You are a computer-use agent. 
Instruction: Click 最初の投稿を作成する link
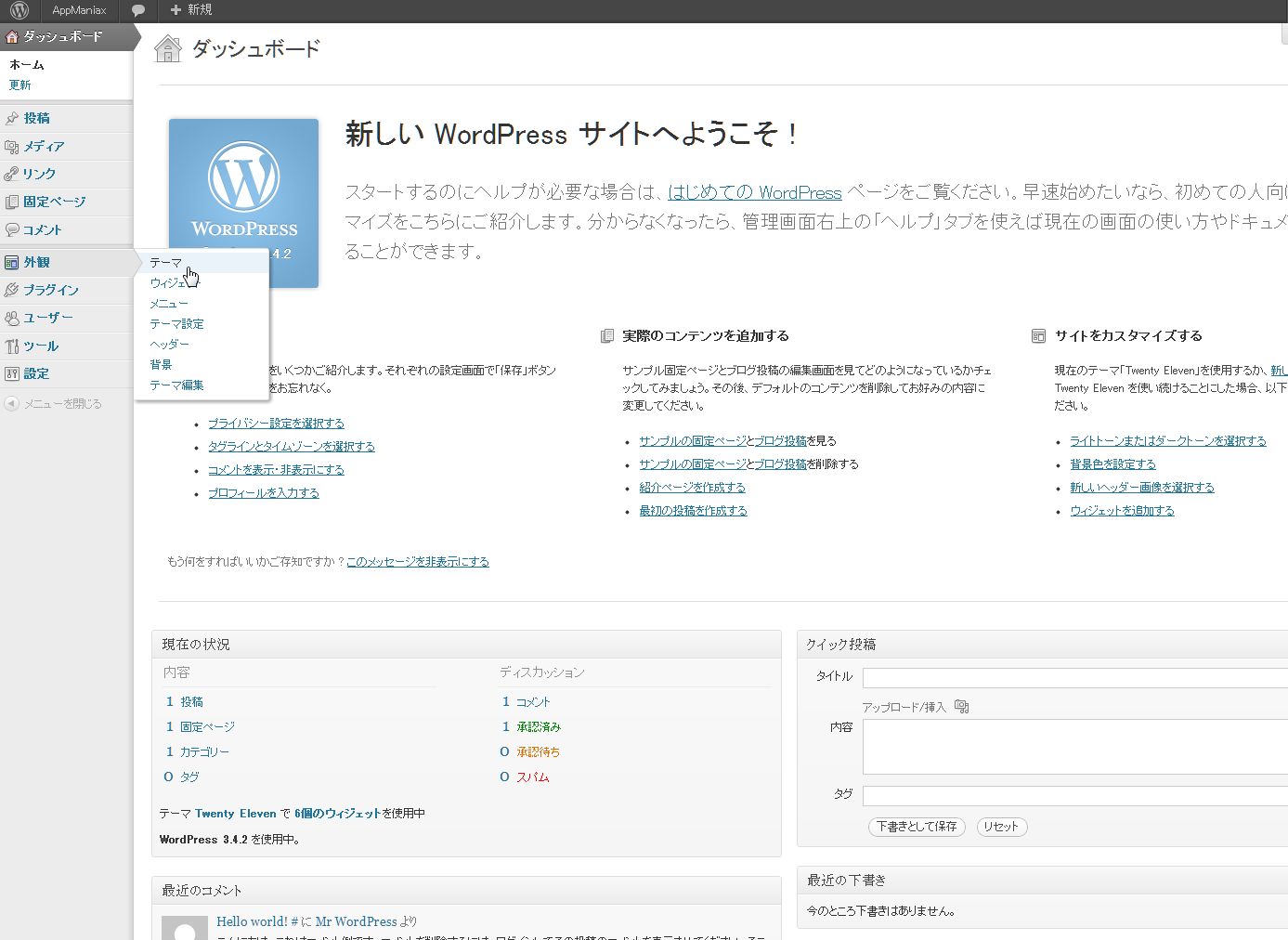click(693, 510)
